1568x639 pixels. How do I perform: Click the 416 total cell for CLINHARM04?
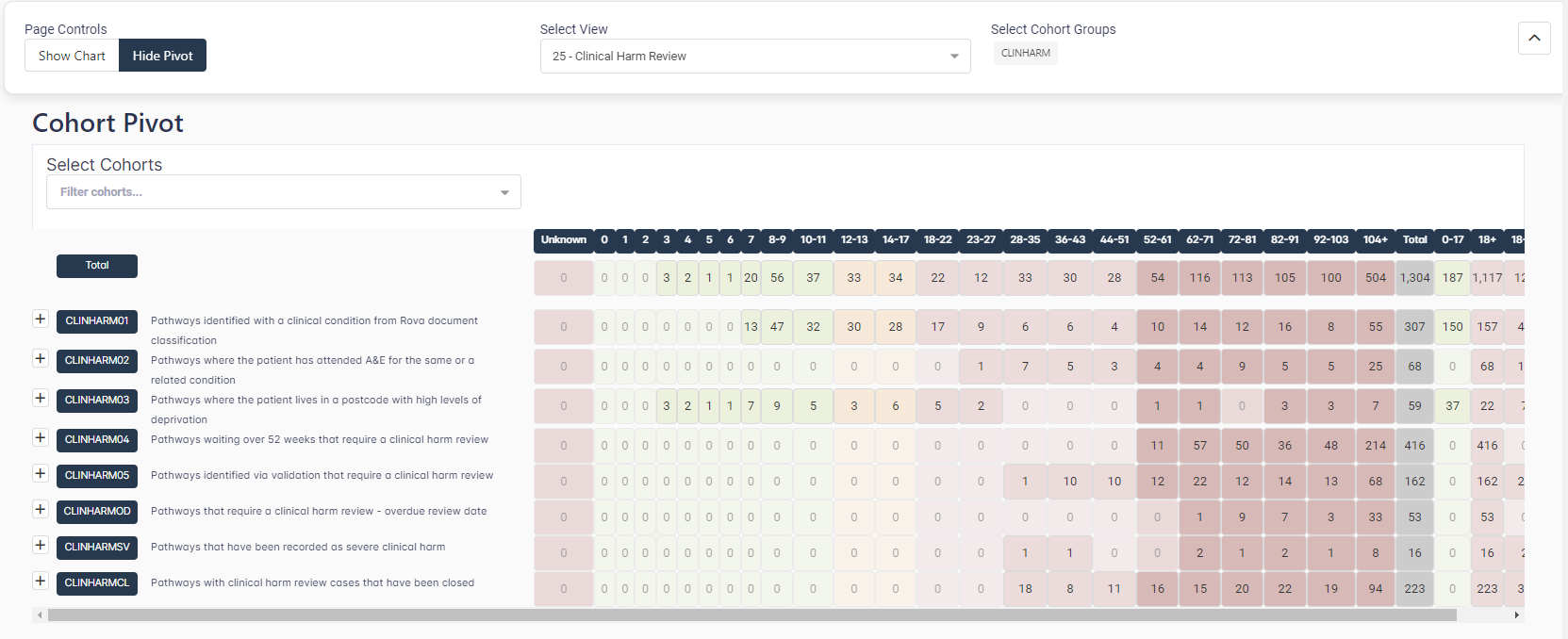1414,446
